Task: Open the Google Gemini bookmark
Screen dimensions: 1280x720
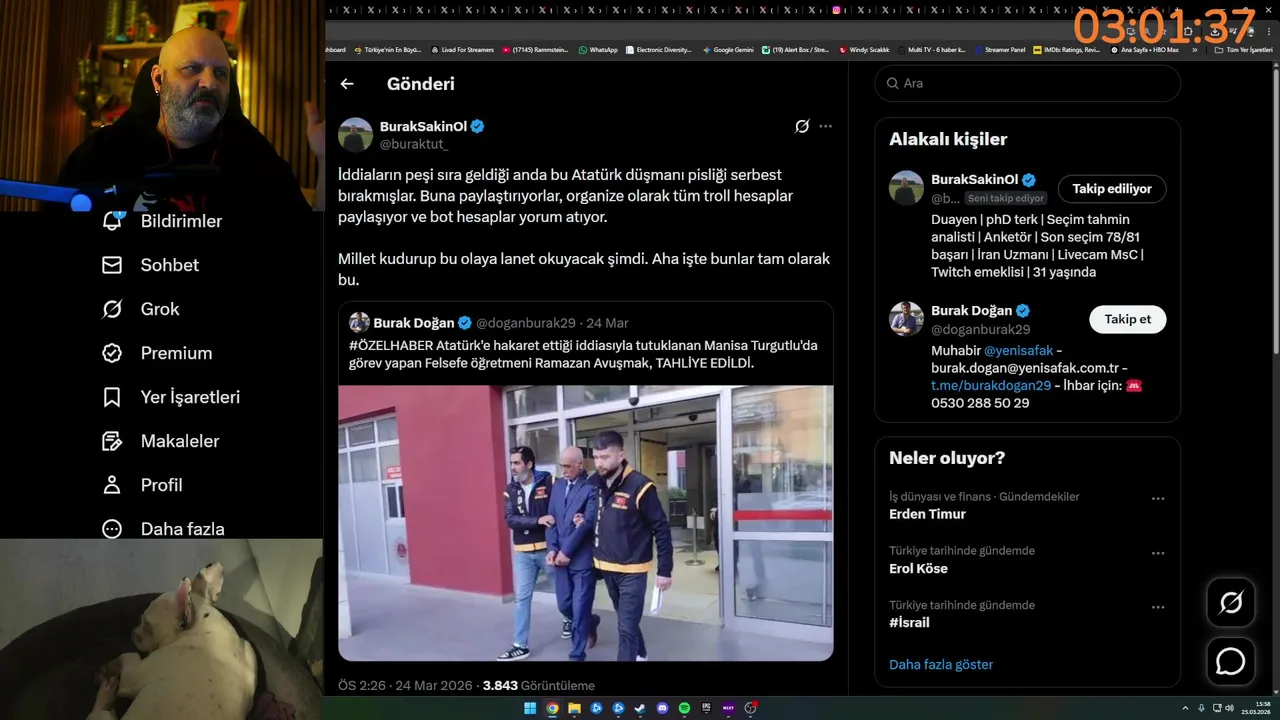Action: 727,49
